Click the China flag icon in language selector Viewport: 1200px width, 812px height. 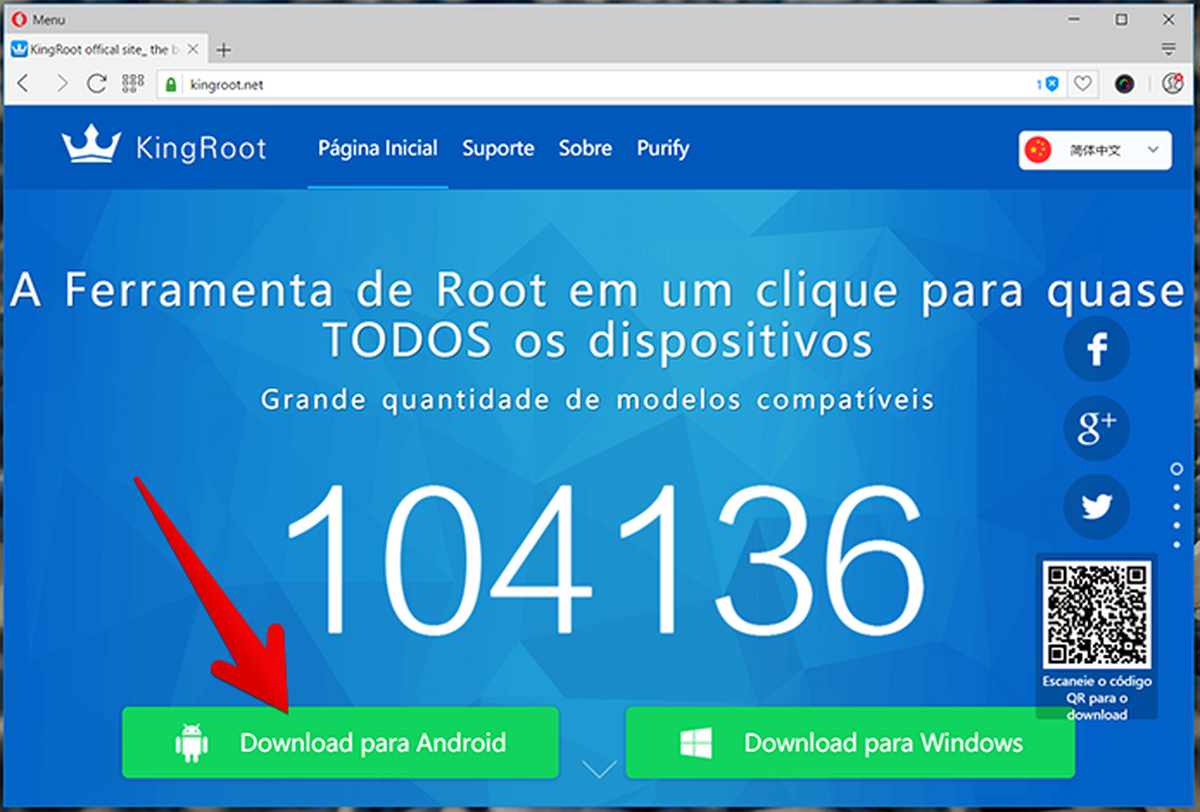tap(1040, 151)
